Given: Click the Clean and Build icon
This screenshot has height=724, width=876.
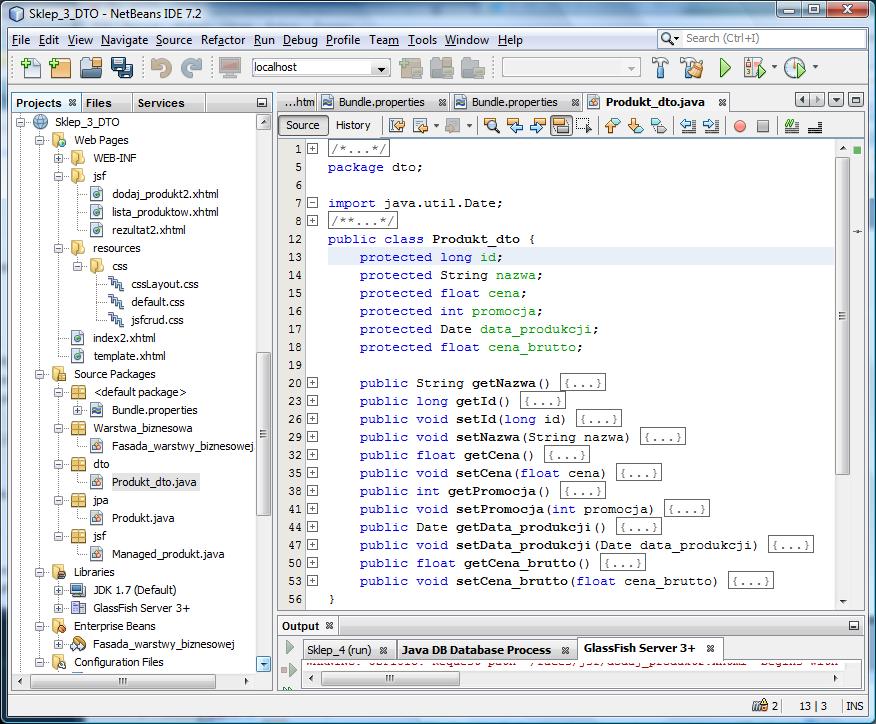Looking at the screenshot, I should [692, 68].
